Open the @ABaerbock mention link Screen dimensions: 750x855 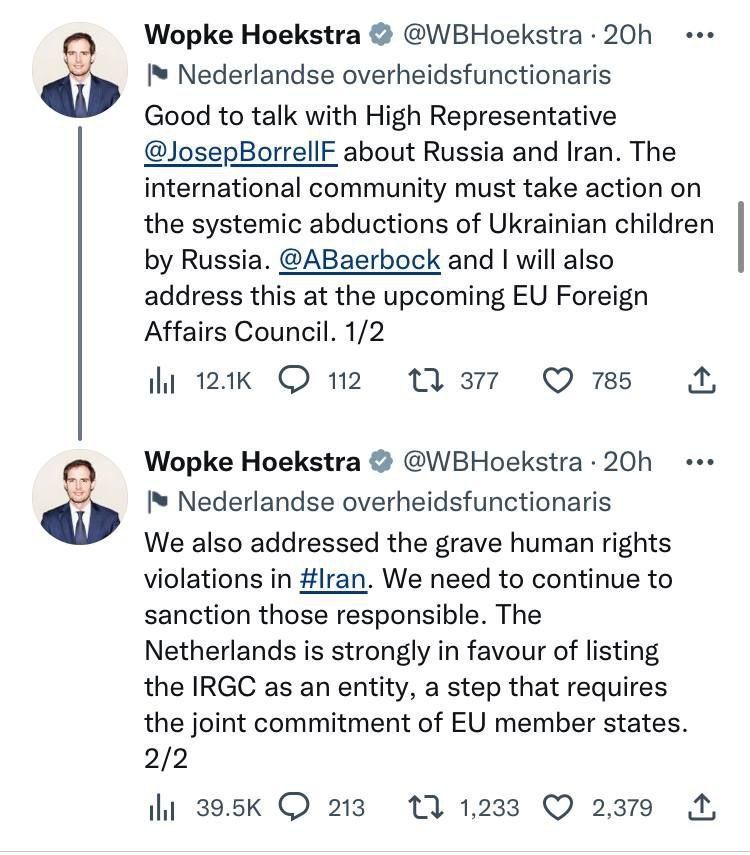click(360, 260)
